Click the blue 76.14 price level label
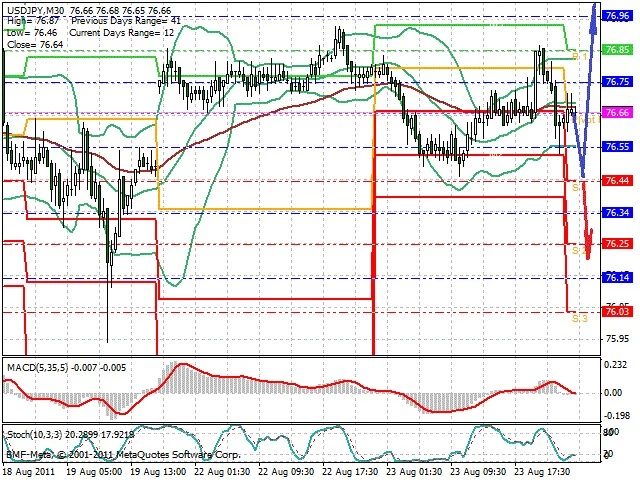The height and width of the screenshot is (480, 640). click(x=617, y=277)
